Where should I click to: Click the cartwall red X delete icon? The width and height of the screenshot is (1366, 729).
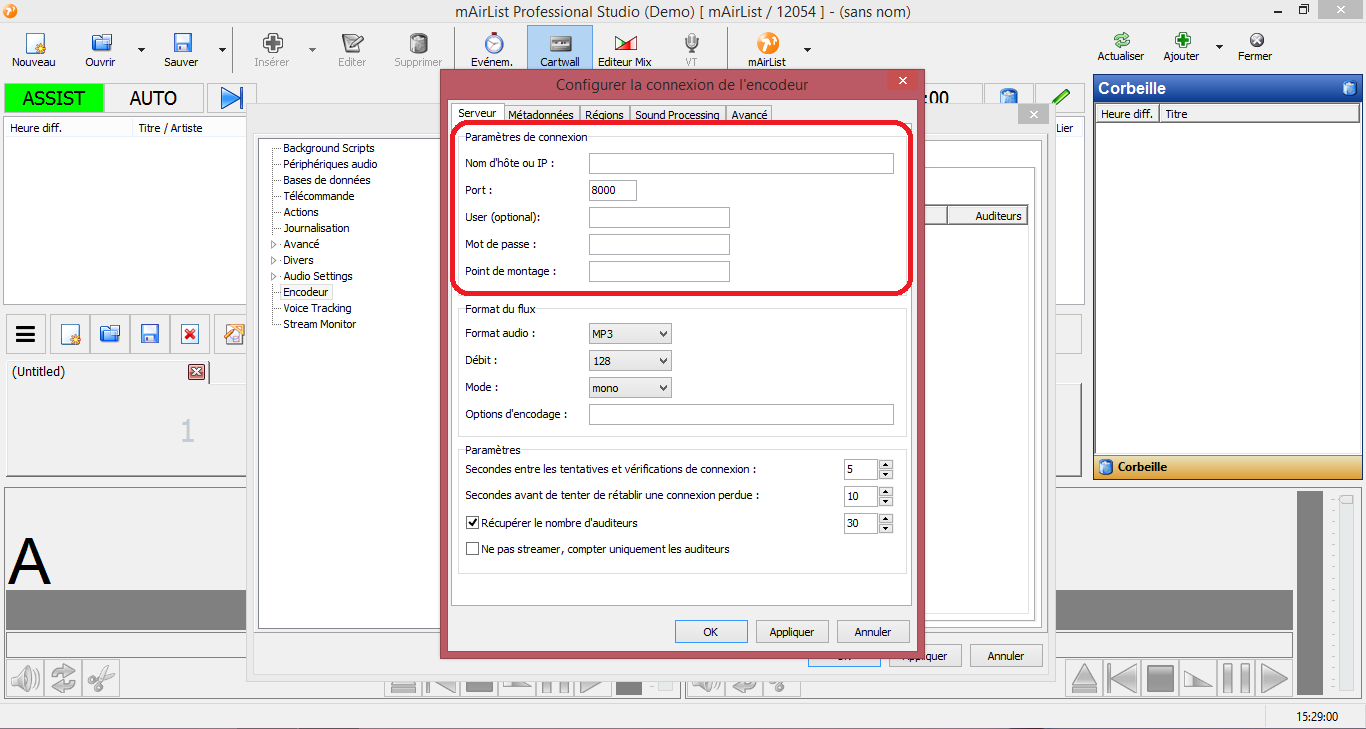[x=189, y=334]
